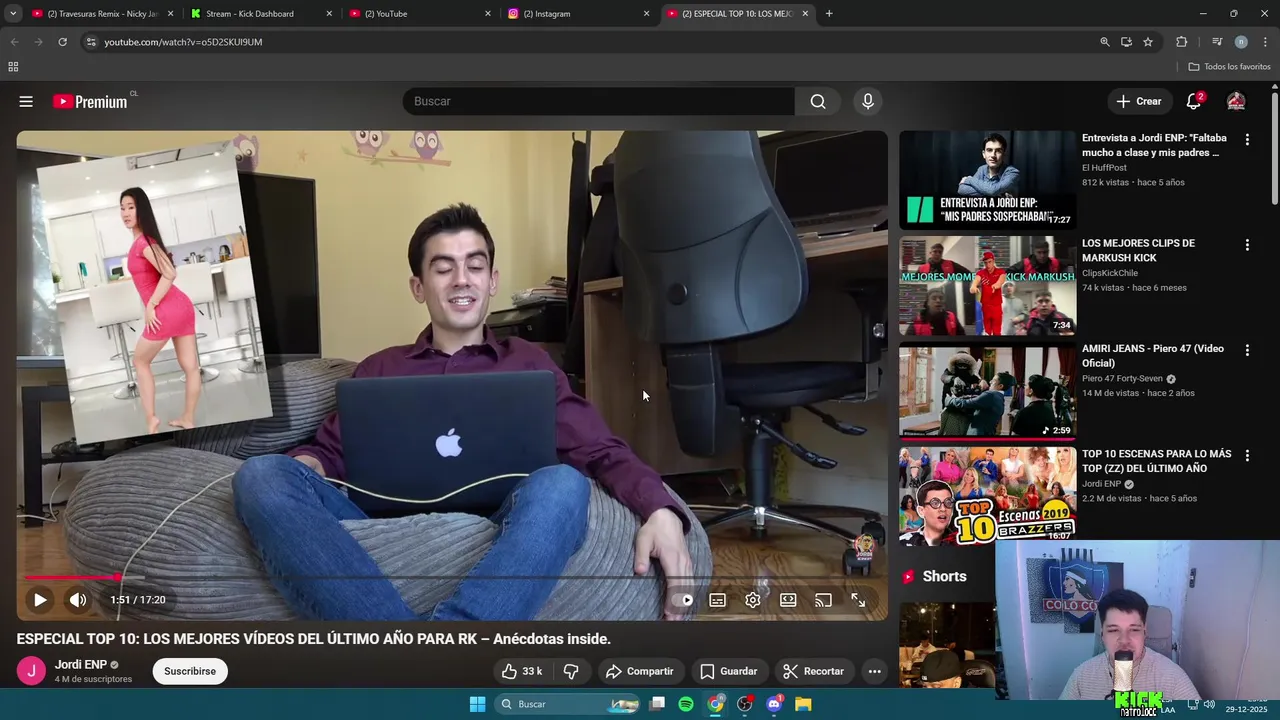This screenshot has height=720, width=1280.
Task: Open the tab search dropdown arrow
Action: (13, 14)
